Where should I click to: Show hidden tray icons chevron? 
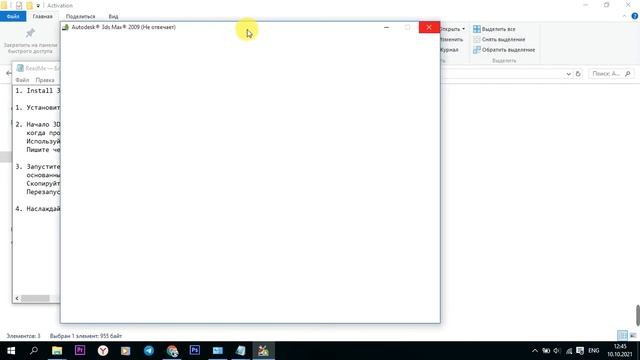point(535,351)
